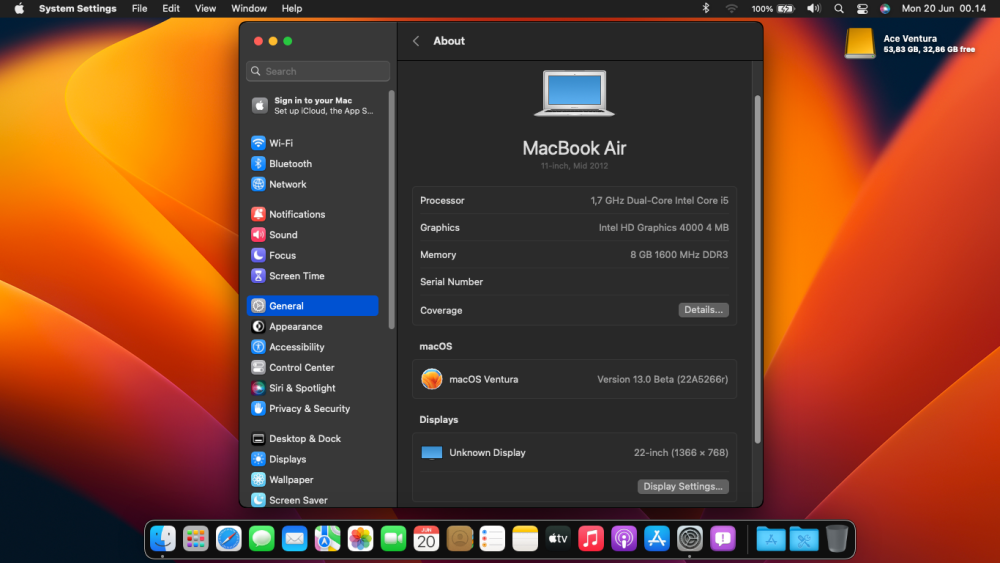Open Siri & Spotlight settings
This screenshot has width=1000, height=563.
coord(312,388)
